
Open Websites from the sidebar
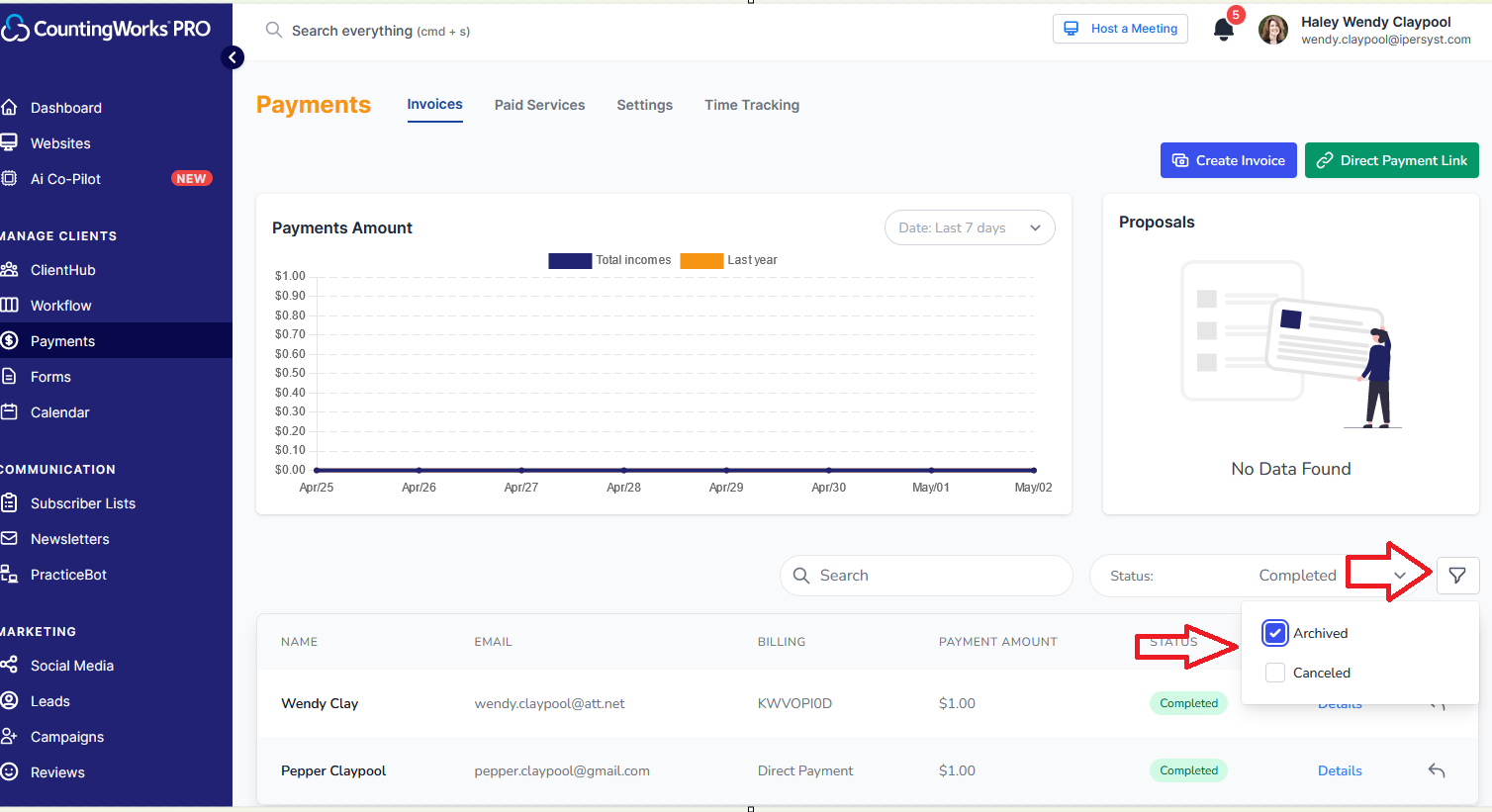[60, 143]
